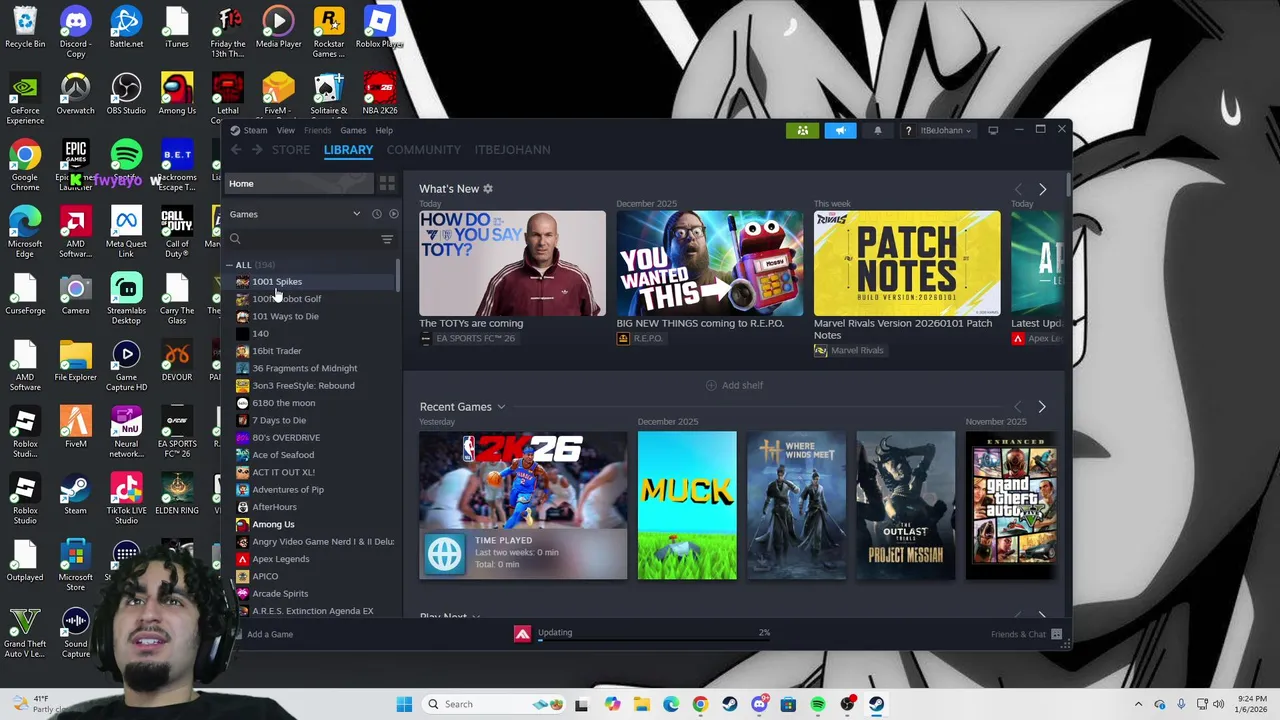Open Rockstar Games Launcher desktop shortcut

pos(328,29)
